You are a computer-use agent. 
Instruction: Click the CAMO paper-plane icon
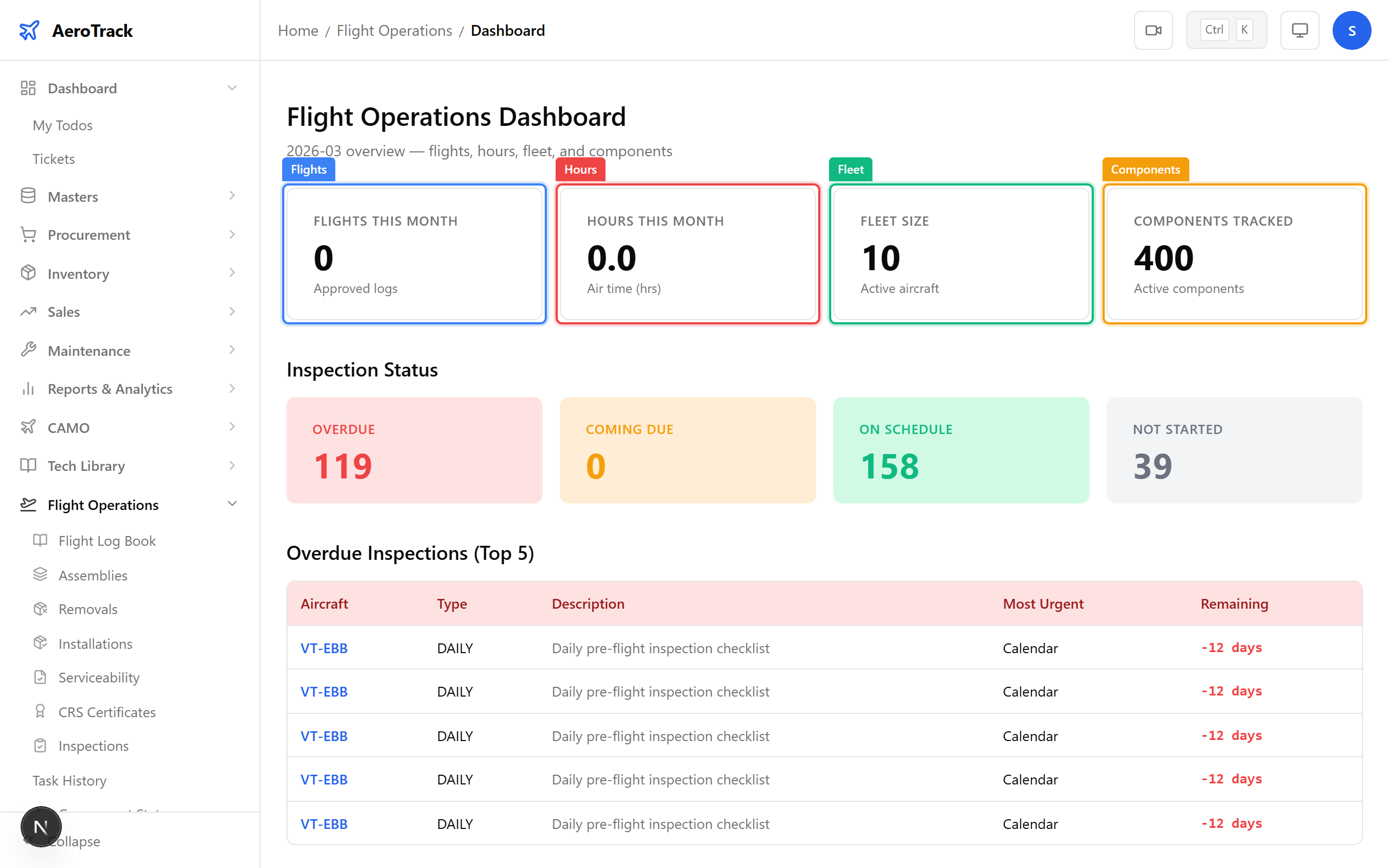pyautogui.click(x=28, y=427)
